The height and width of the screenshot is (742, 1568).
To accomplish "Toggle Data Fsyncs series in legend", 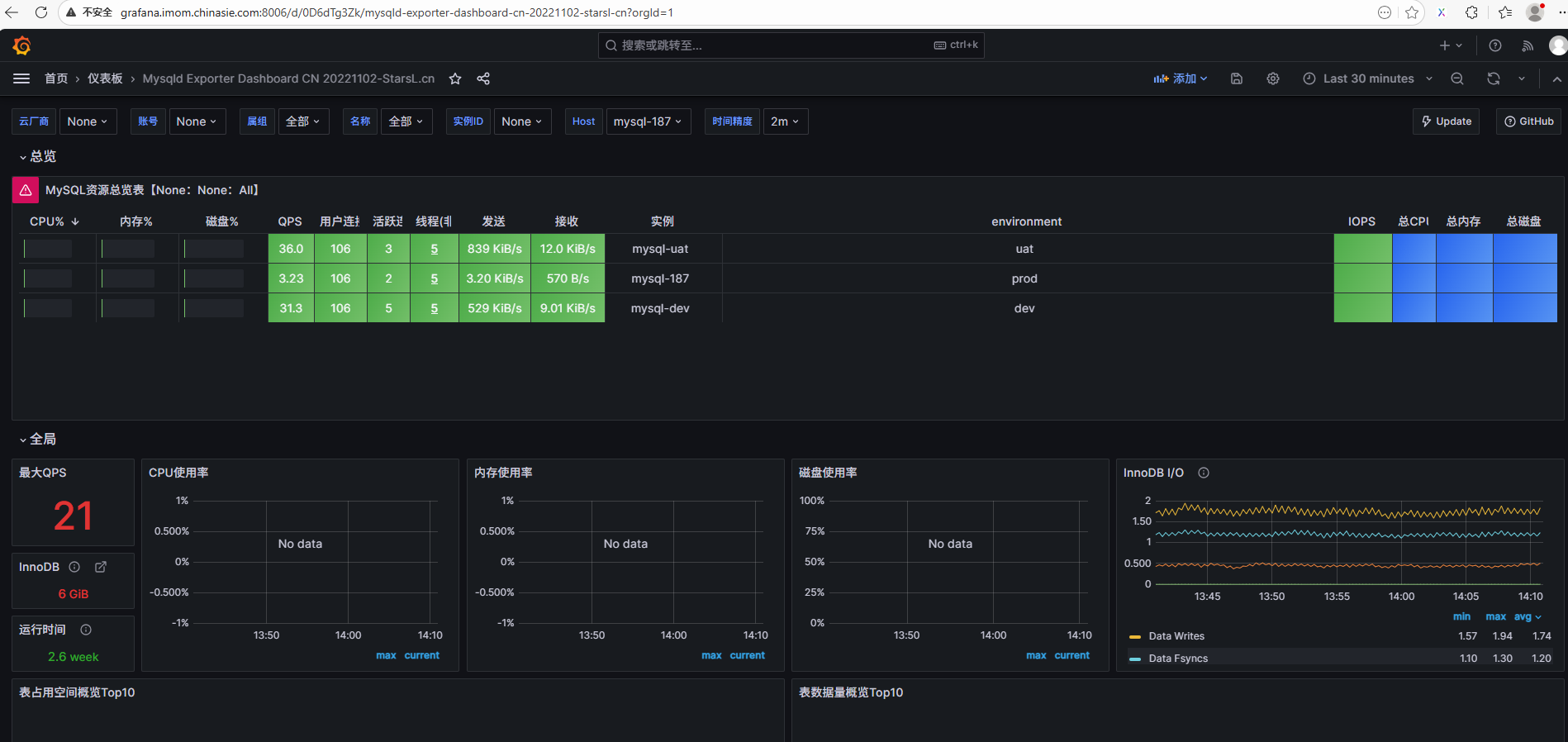I will tap(1177, 659).
